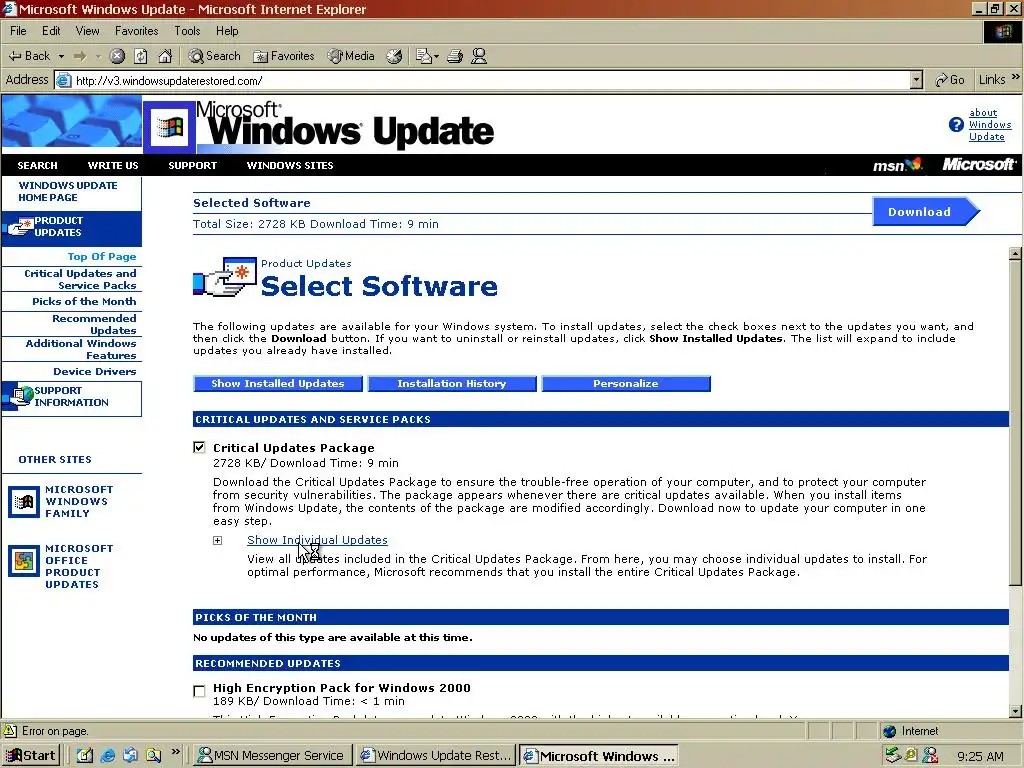Click the Mail toolbar icon
The width and height of the screenshot is (1024, 768).
(424, 56)
